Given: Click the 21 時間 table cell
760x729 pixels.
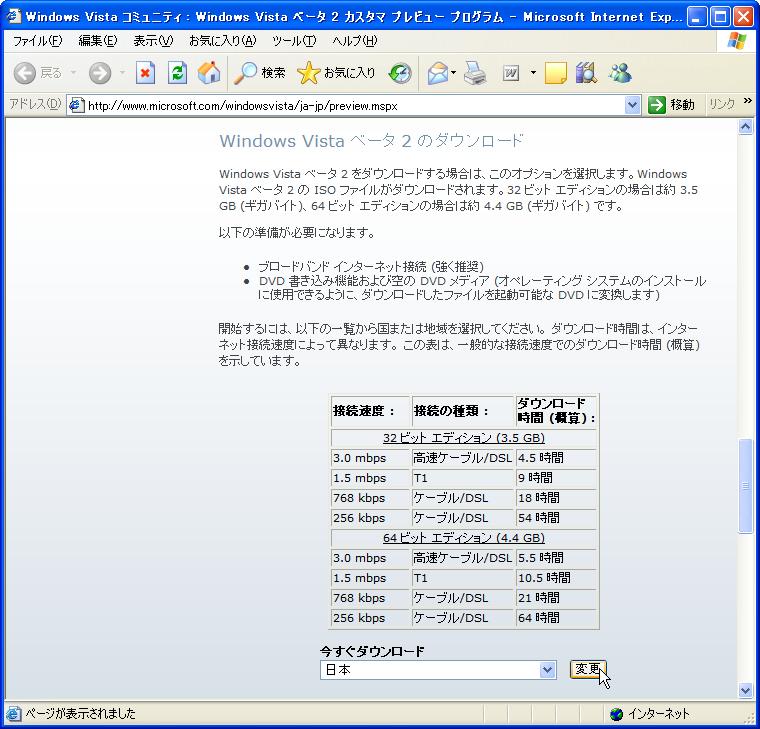Looking at the screenshot, I should tap(556, 598).
